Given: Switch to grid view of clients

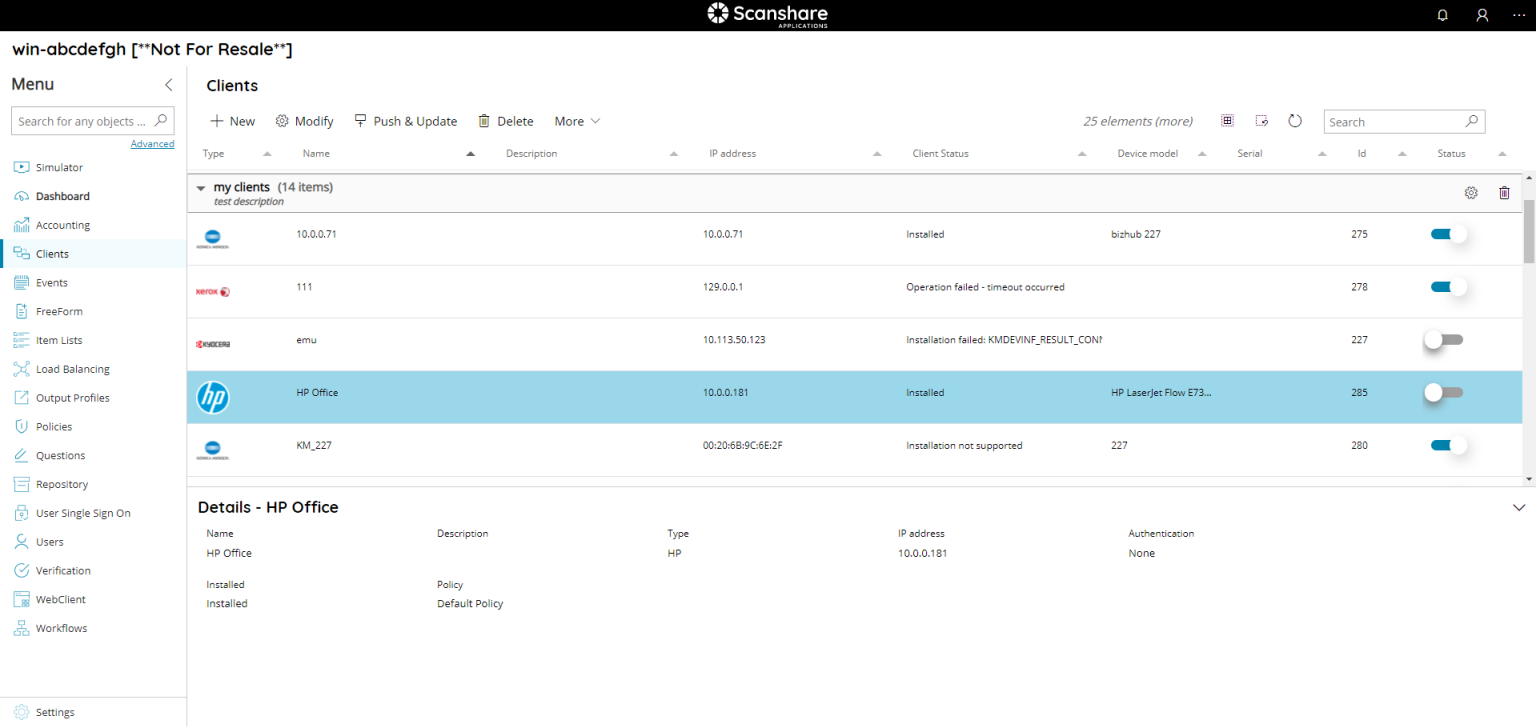Looking at the screenshot, I should pyautogui.click(x=1227, y=120).
